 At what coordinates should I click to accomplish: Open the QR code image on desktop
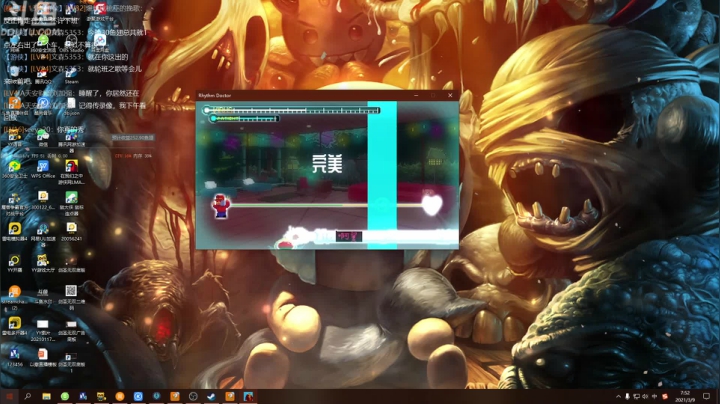[x=71, y=296]
